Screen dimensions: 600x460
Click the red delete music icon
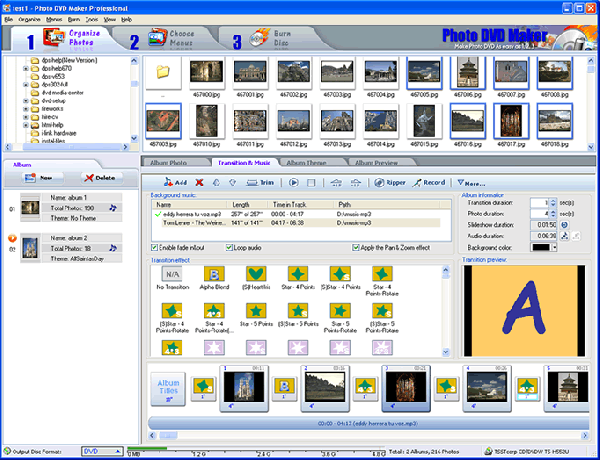coord(199,183)
